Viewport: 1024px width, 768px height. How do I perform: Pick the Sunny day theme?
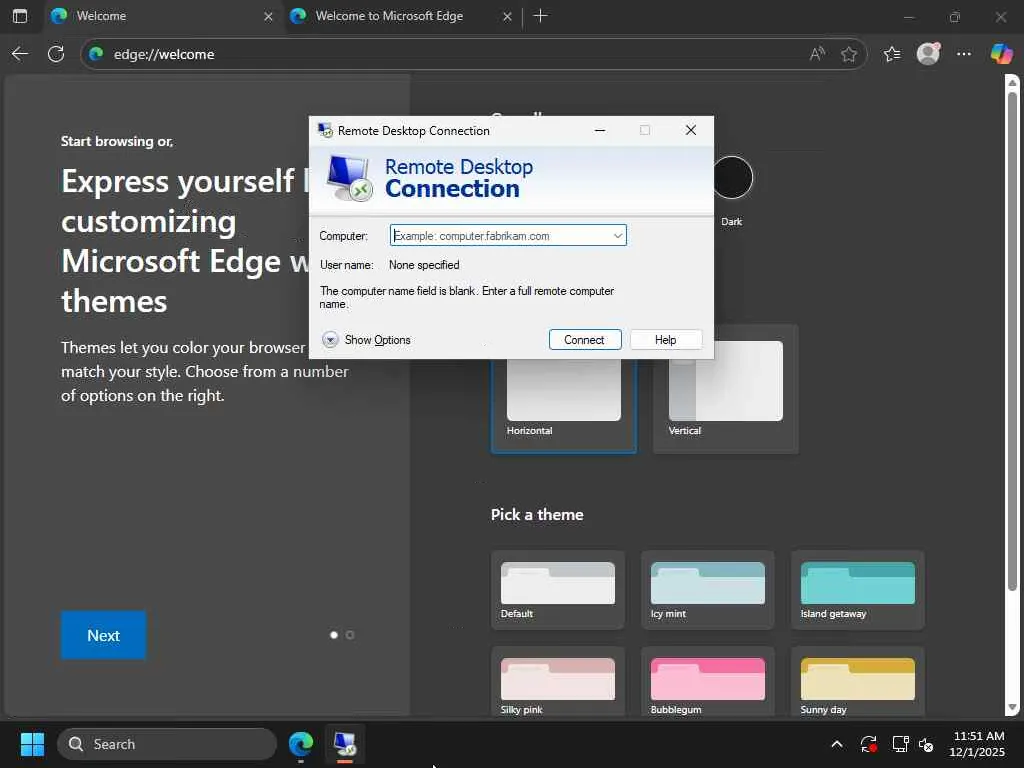[x=857, y=682]
